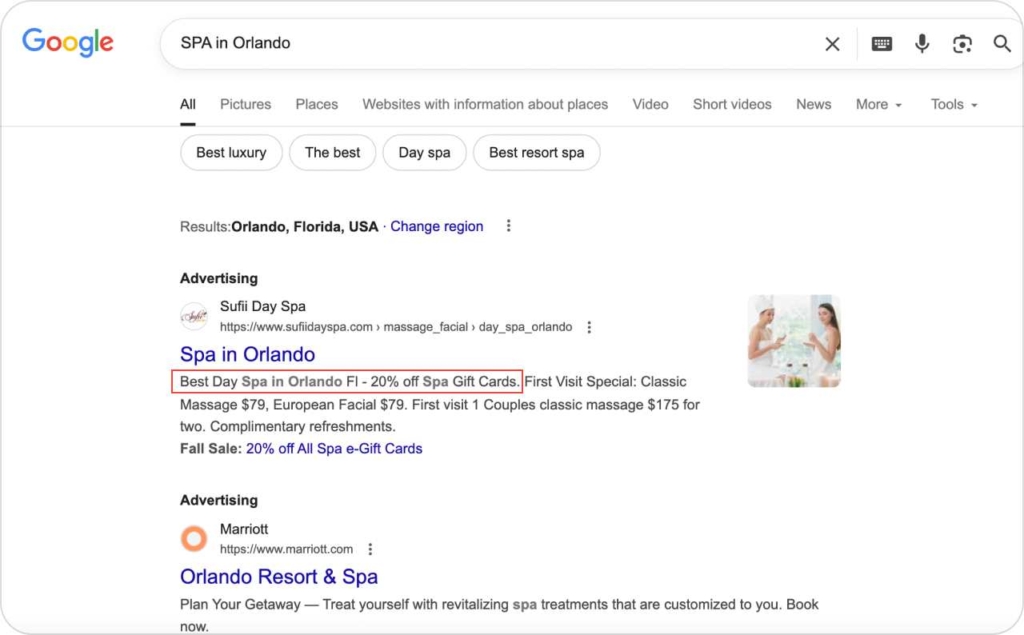1024x635 pixels.
Task: Select the 'Best resort spa' filter chip
Action: 536,152
